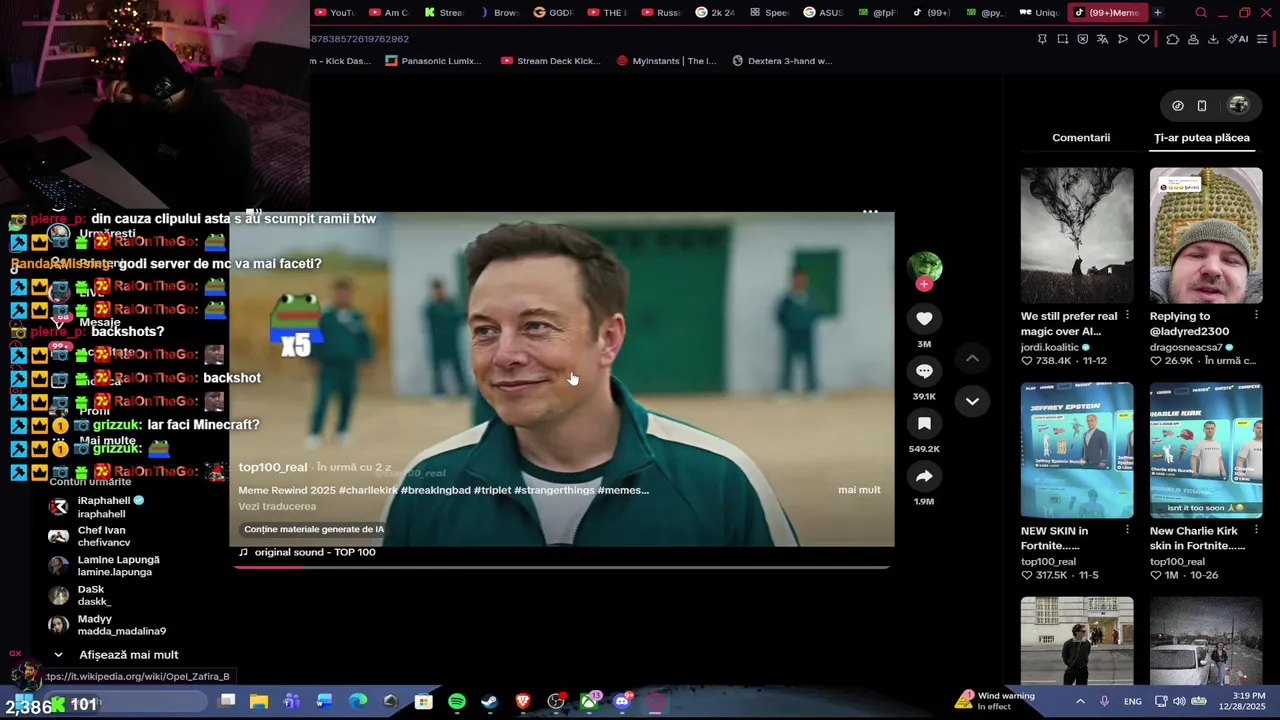1280x720 pixels.
Task: Open Charlie Kirk Fortnite skin thumbnail
Action: pos(1206,450)
